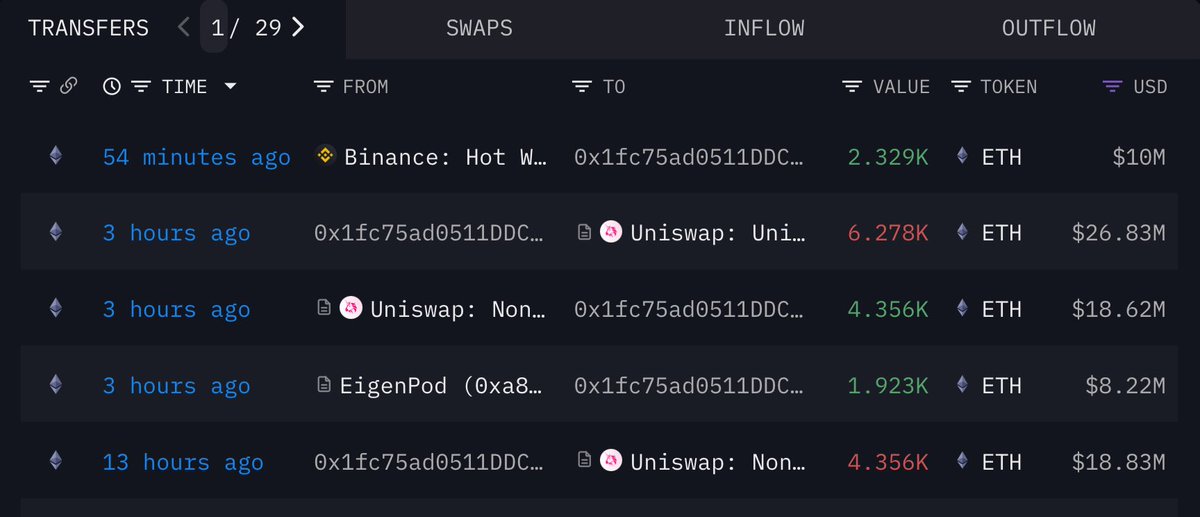The height and width of the screenshot is (517, 1200).
Task: Open the leftmost filter icon in header
Action: (40, 87)
